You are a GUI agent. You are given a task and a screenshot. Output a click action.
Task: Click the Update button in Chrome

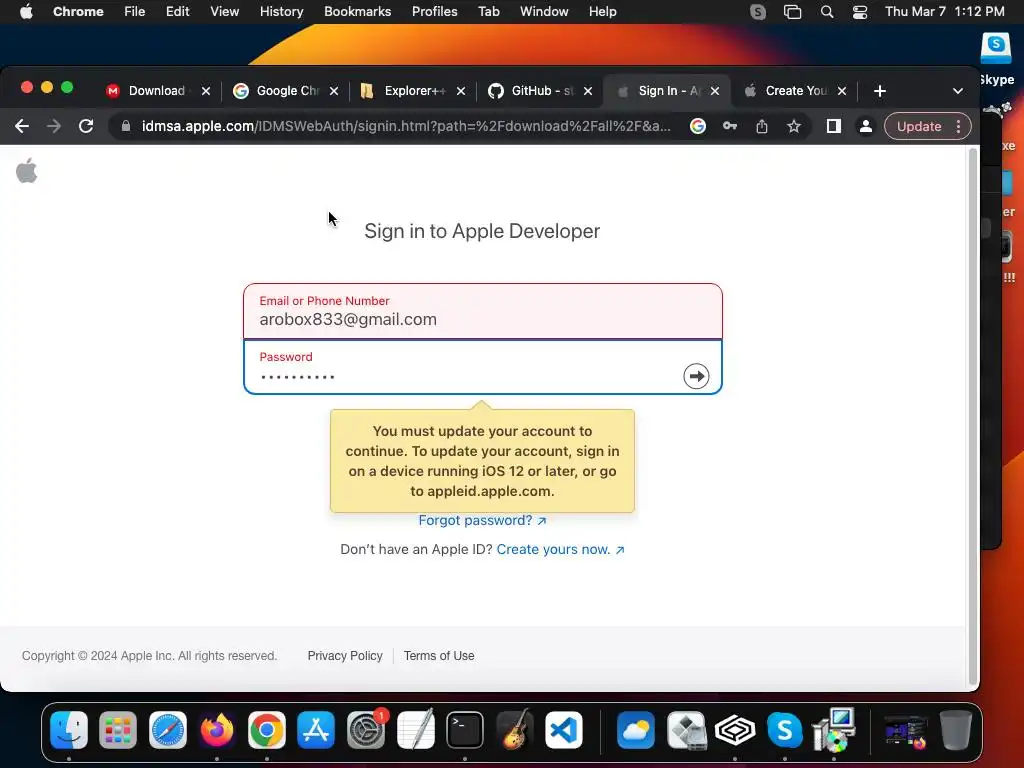(919, 126)
